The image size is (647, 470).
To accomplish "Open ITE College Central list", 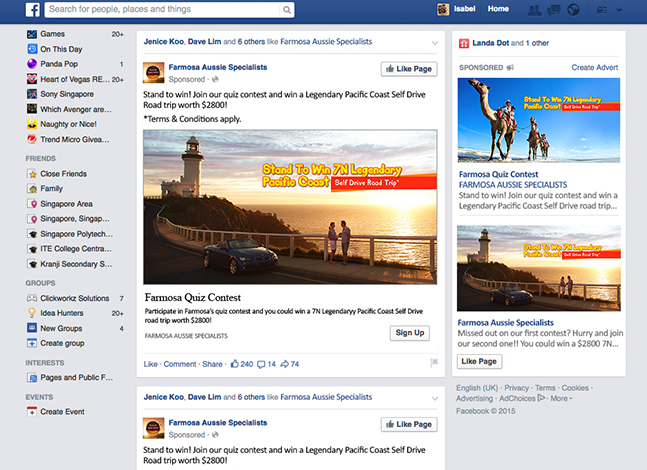I will [76, 249].
